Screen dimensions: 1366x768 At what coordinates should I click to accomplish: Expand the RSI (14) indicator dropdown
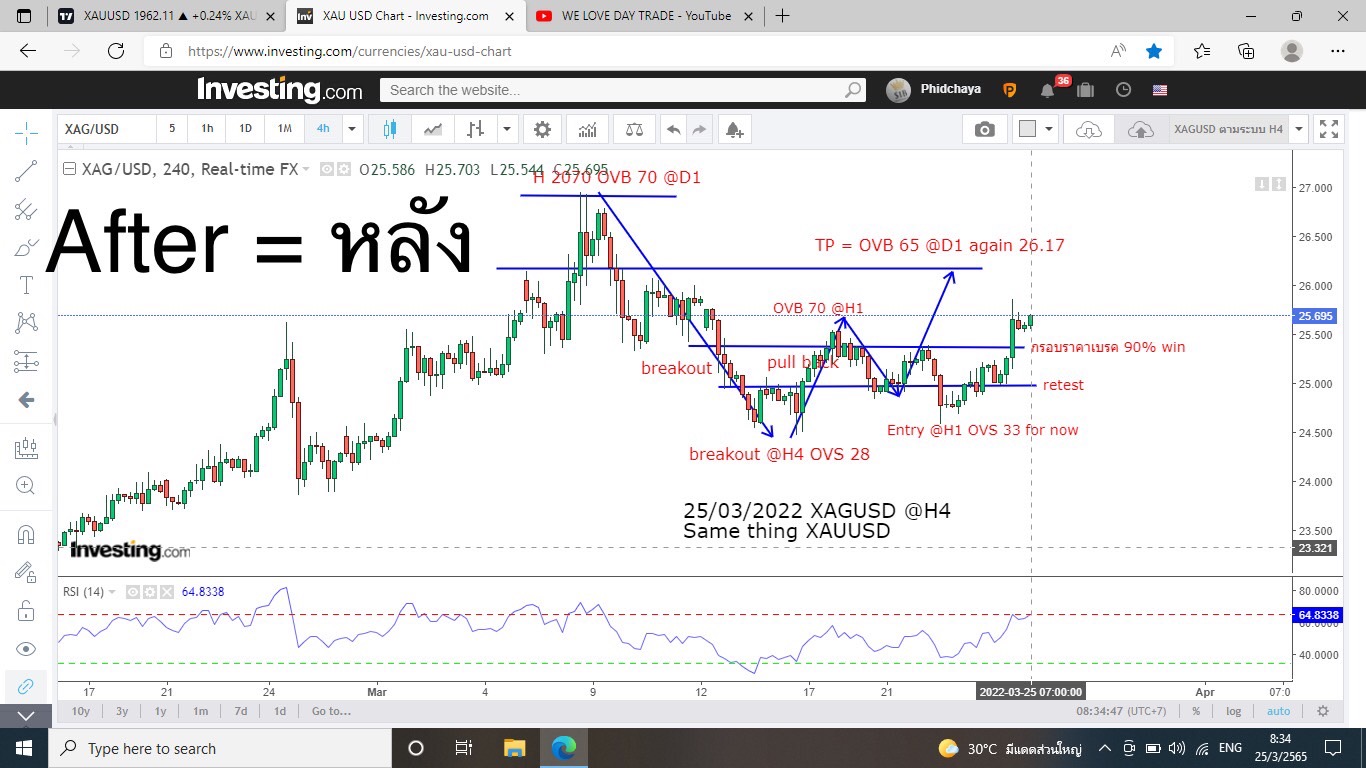[x=111, y=592]
